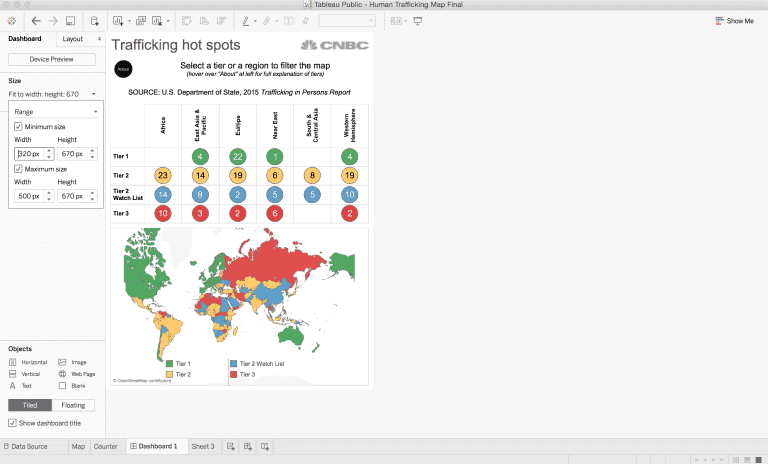Click the red Tier 3 legend swatch
The width and height of the screenshot is (768, 464).
[x=234, y=373]
